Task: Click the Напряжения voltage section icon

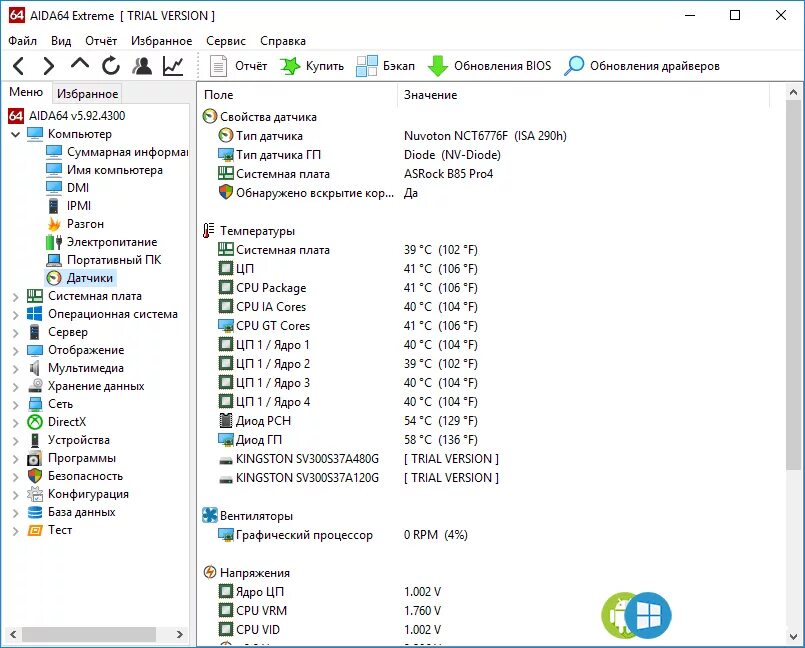Action: pos(209,573)
